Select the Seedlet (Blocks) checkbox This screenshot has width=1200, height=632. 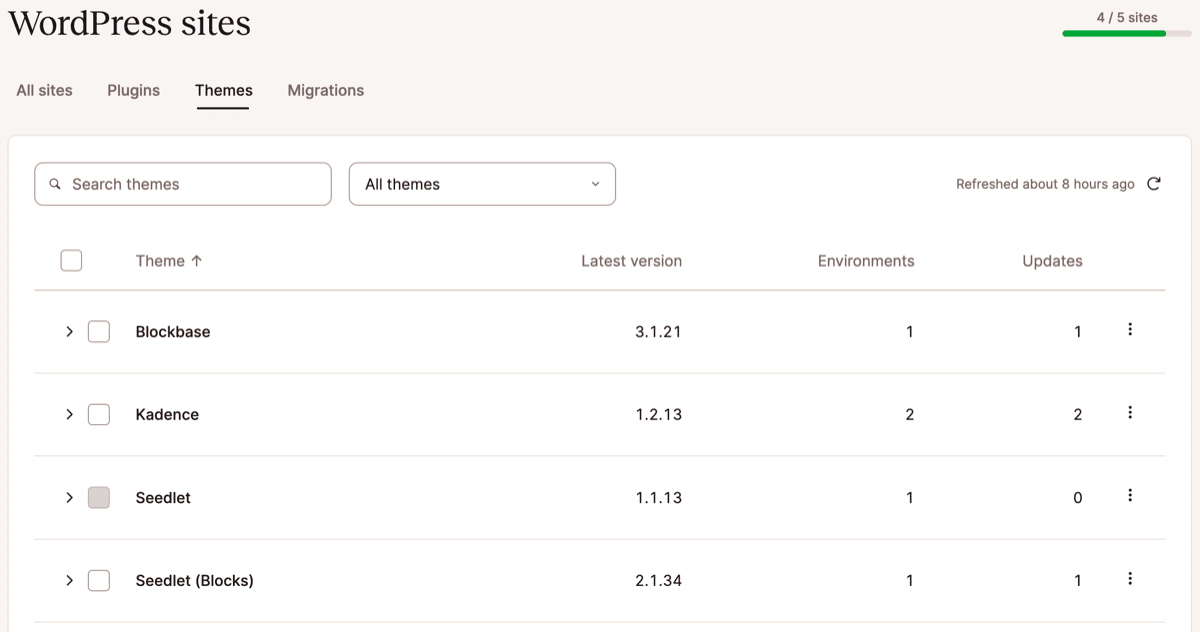[x=99, y=581]
